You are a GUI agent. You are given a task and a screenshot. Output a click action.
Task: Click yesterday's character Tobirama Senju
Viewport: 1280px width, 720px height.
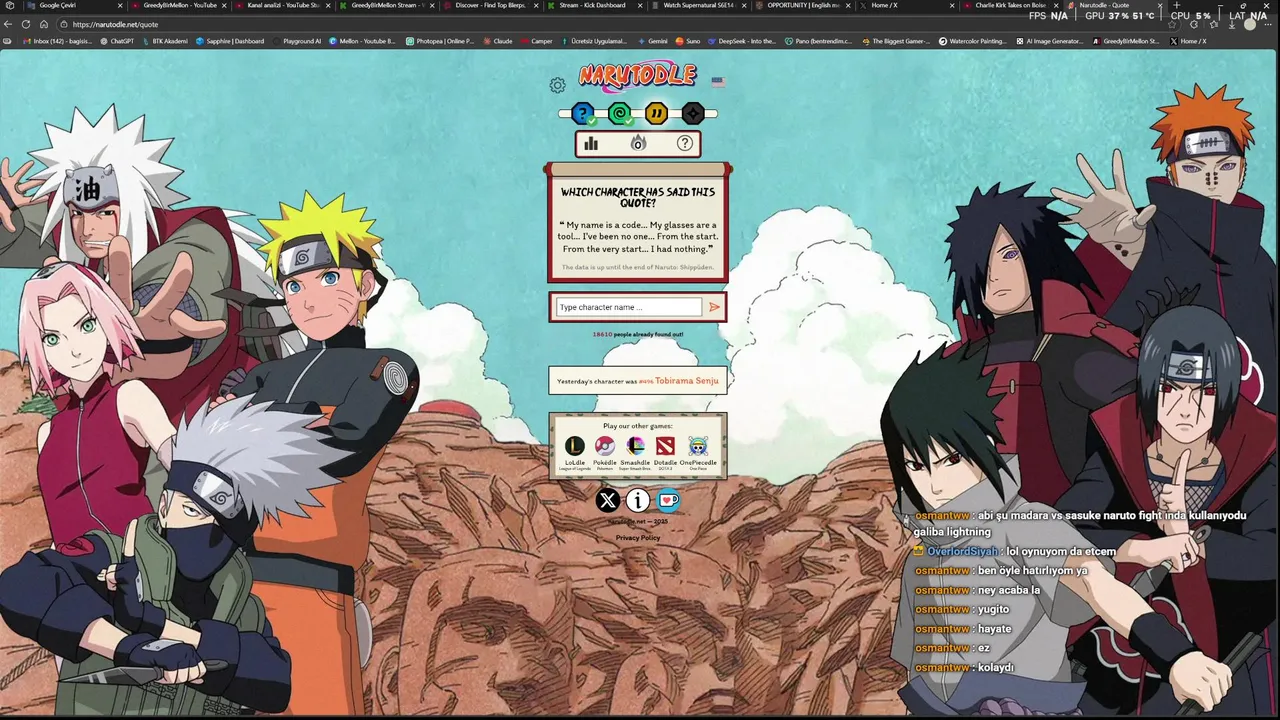(x=687, y=381)
